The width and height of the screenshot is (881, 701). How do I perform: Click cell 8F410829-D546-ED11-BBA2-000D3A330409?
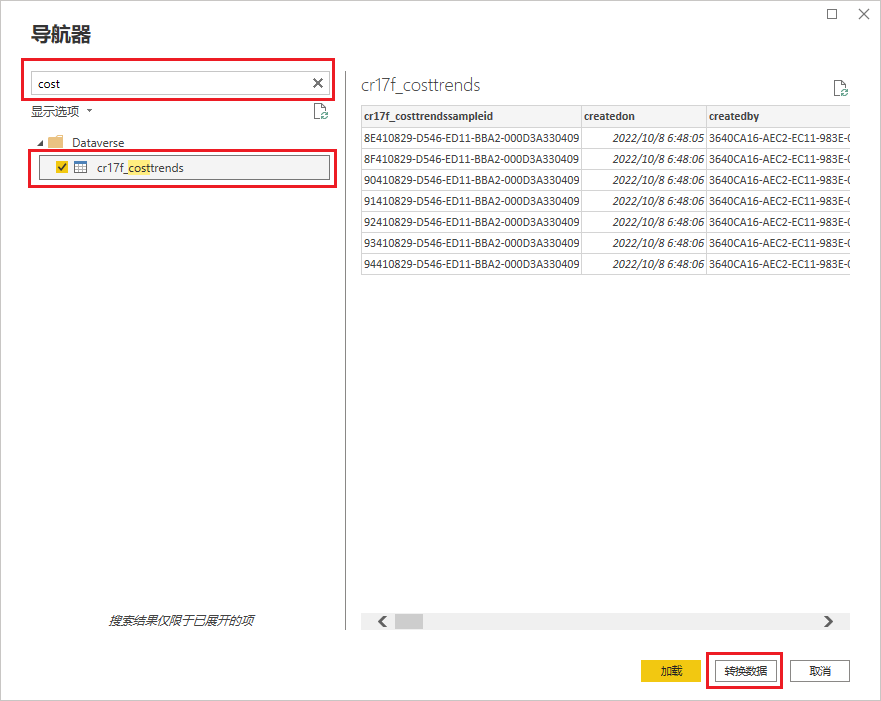point(471,159)
